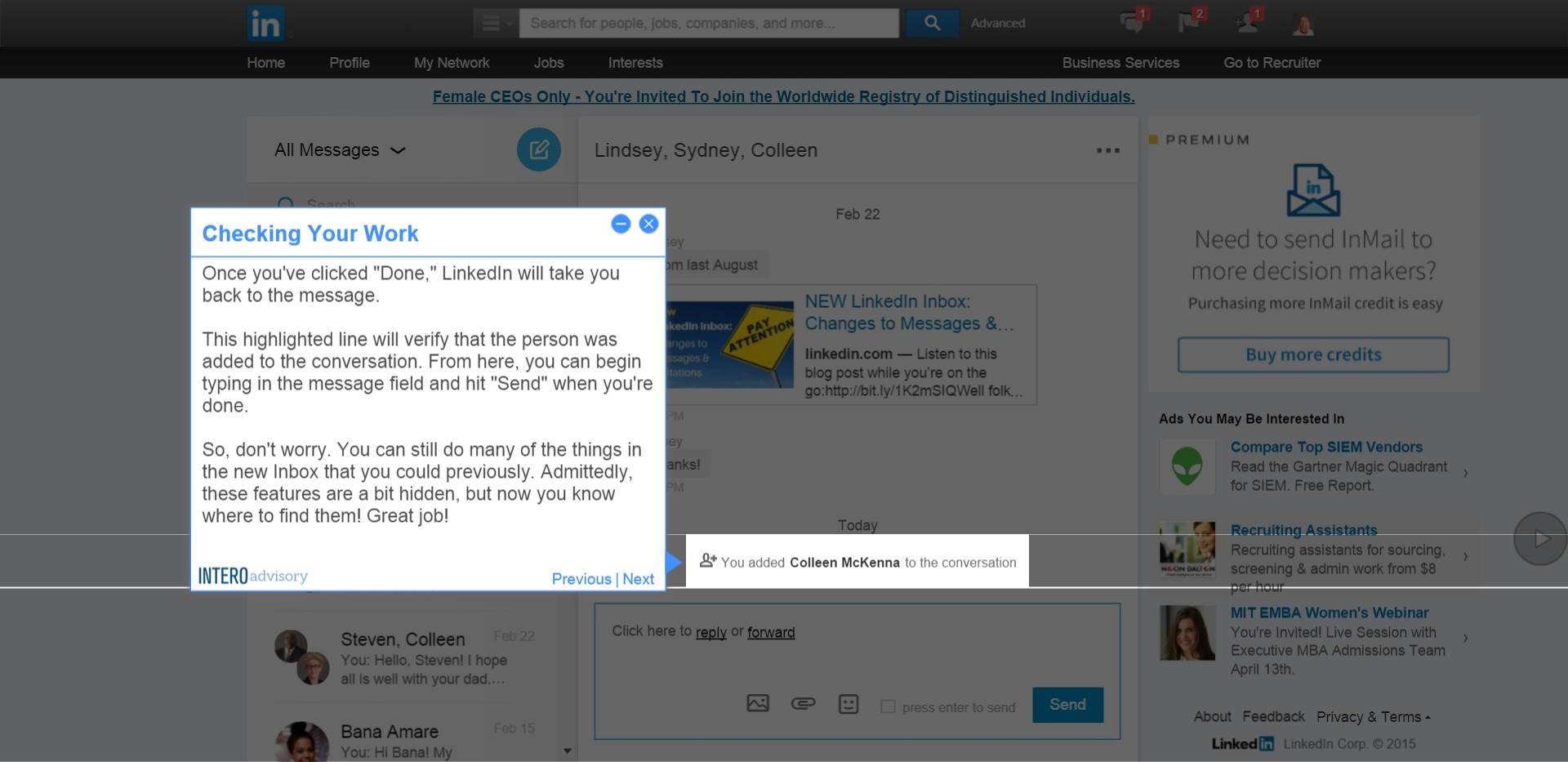The image size is (1568, 762).
Task: Expand the All Messages filter dropdown
Action: point(340,150)
